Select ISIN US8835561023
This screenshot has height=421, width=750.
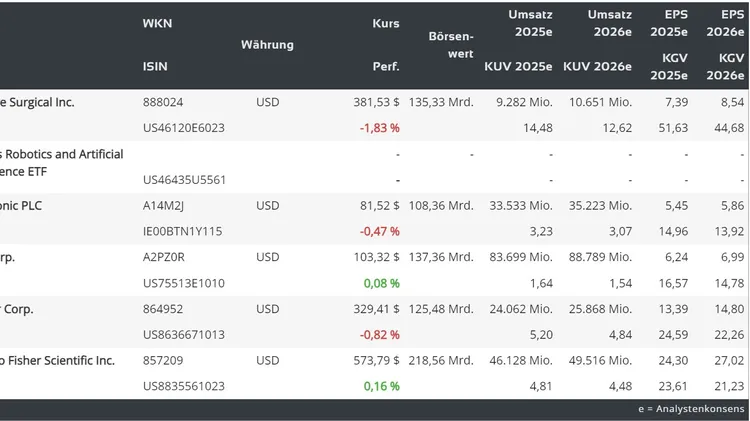pyautogui.click(x=184, y=387)
